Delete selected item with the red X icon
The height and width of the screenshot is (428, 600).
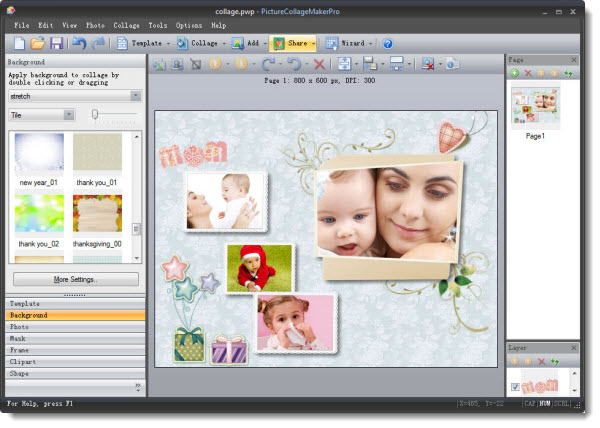(320, 64)
